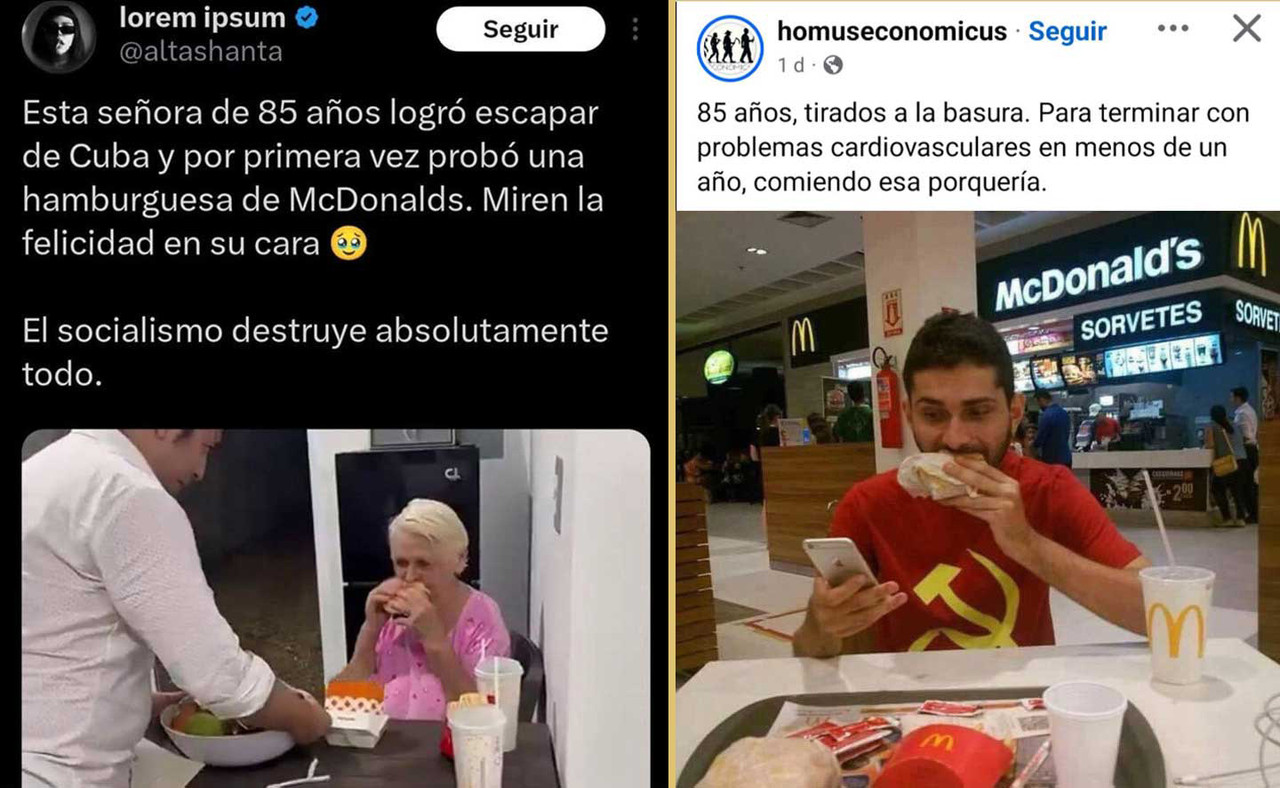
Task: Close the Facebook post with the X
Action: tap(1246, 28)
